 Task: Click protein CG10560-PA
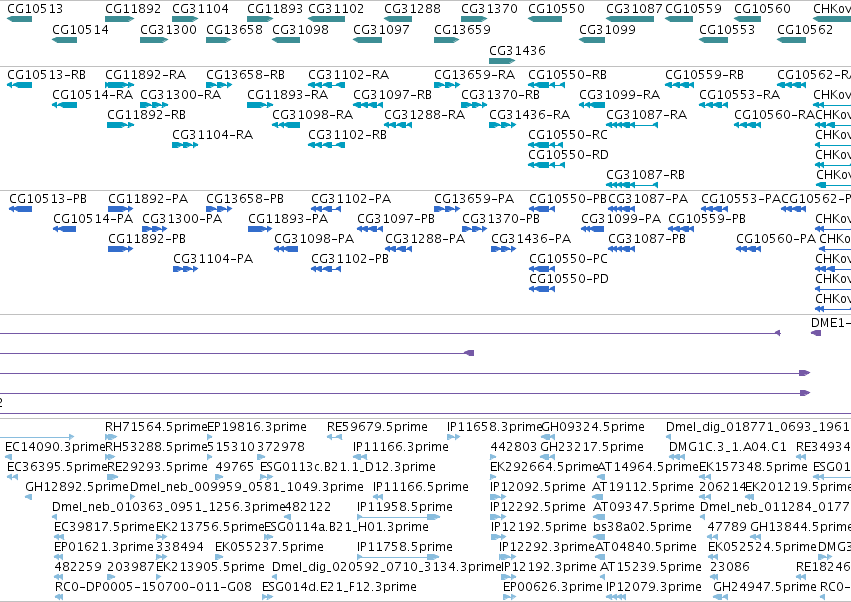pos(776,239)
